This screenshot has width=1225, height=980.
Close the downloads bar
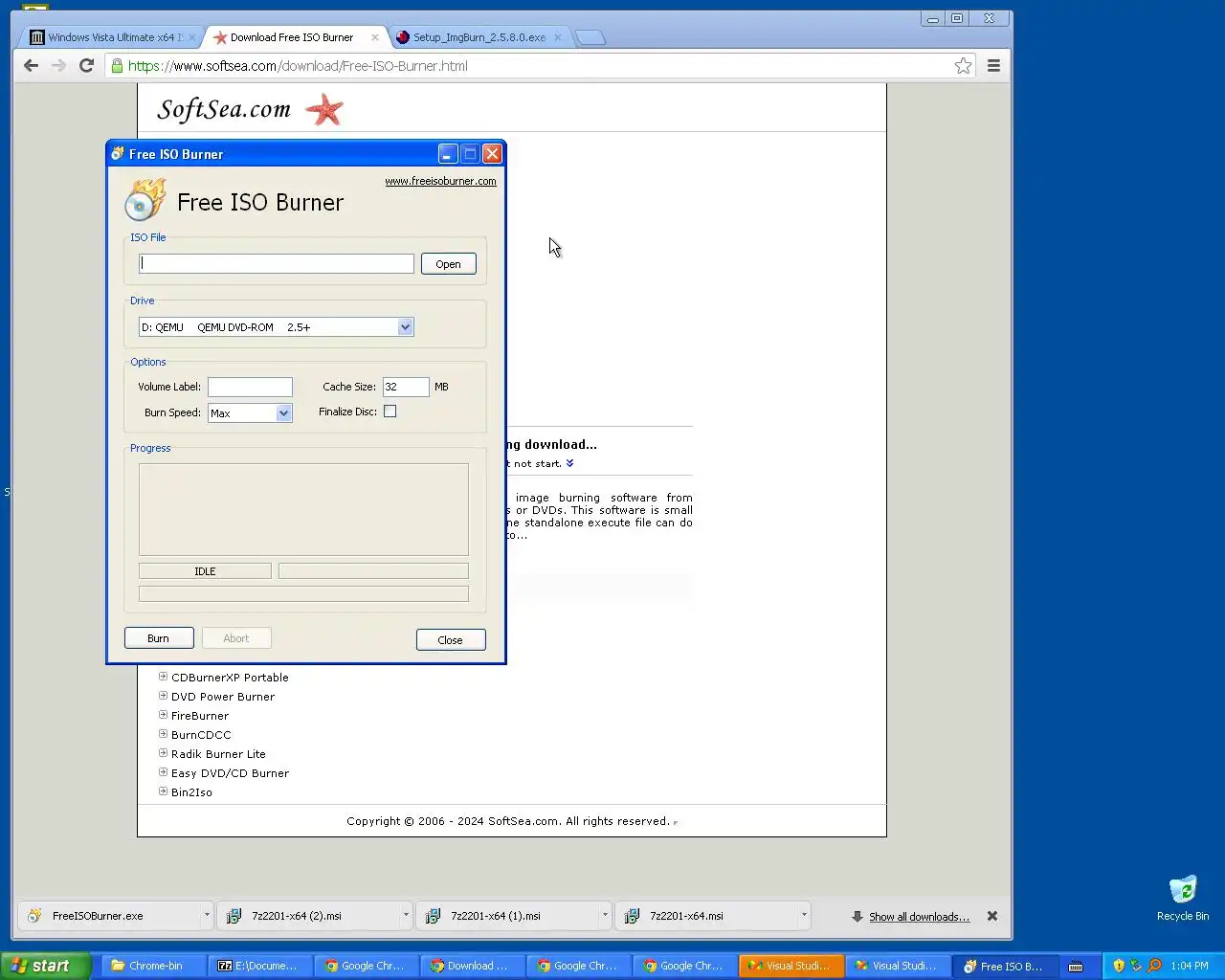(x=992, y=916)
